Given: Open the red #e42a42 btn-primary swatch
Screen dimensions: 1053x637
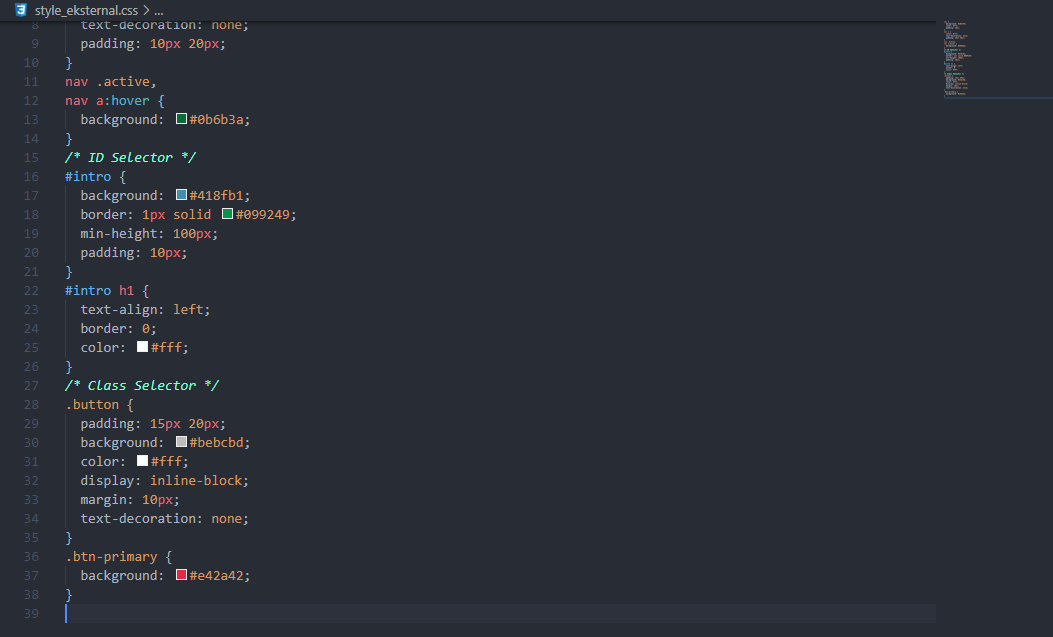Looking at the screenshot, I should 182,575.
